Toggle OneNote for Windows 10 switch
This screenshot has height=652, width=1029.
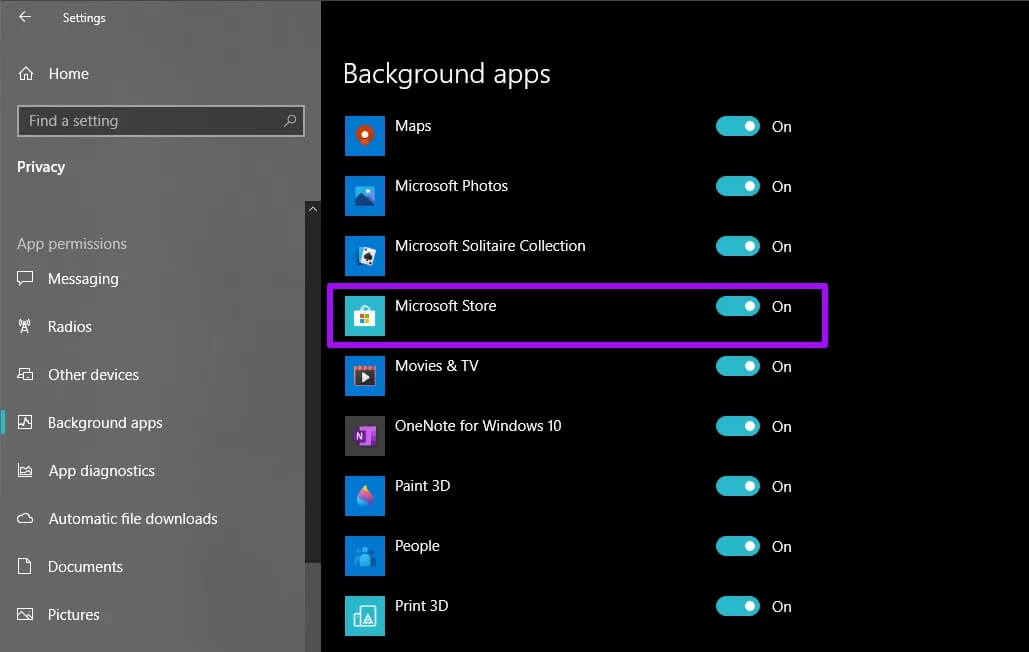pos(738,426)
